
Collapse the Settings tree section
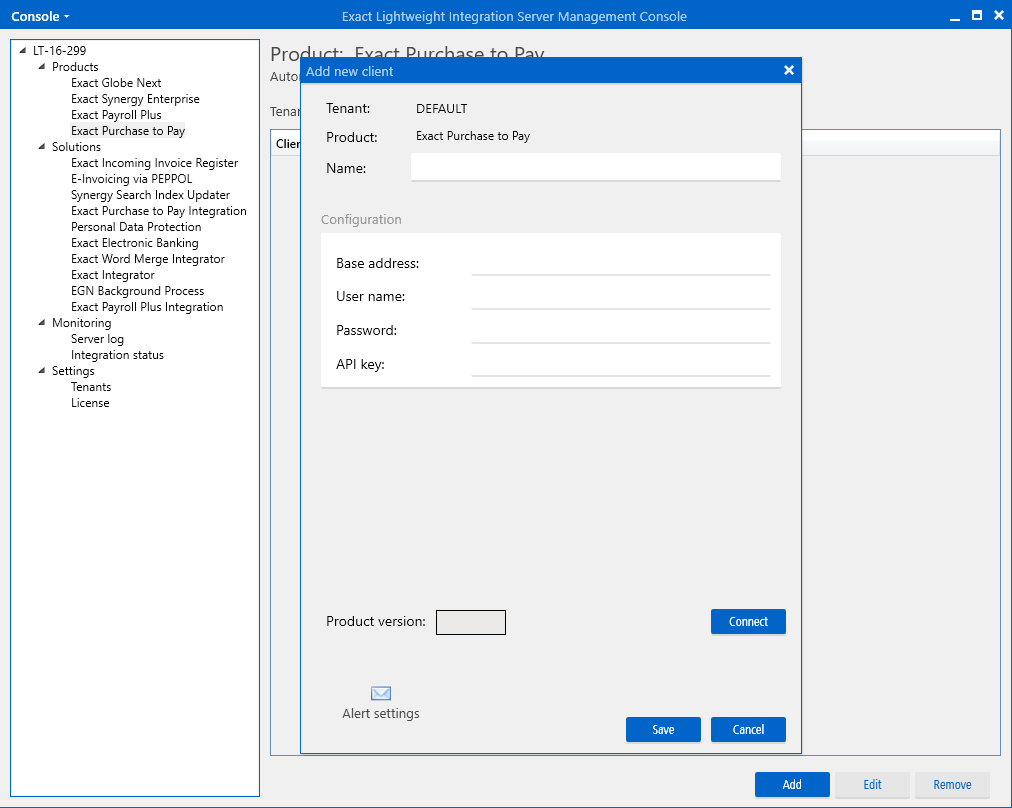point(42,370)
